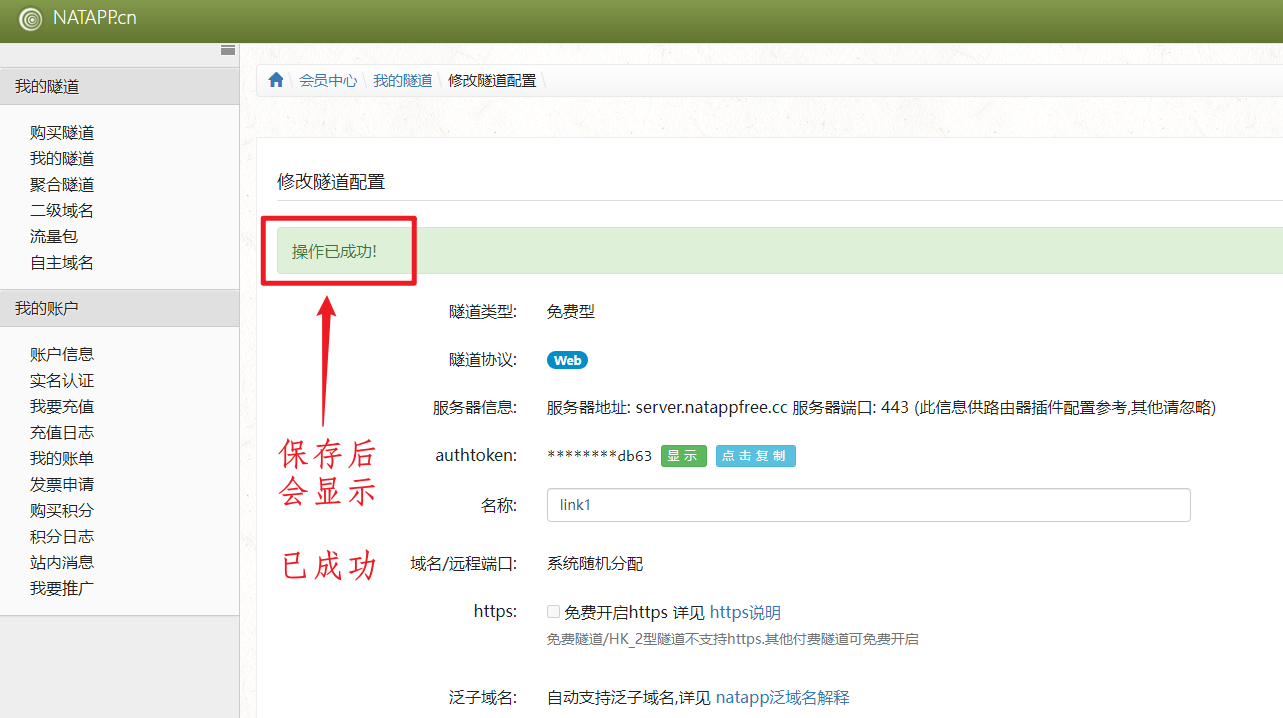Open 流量包 in the sidebar
1283x718 pixels.
(54, 236)
